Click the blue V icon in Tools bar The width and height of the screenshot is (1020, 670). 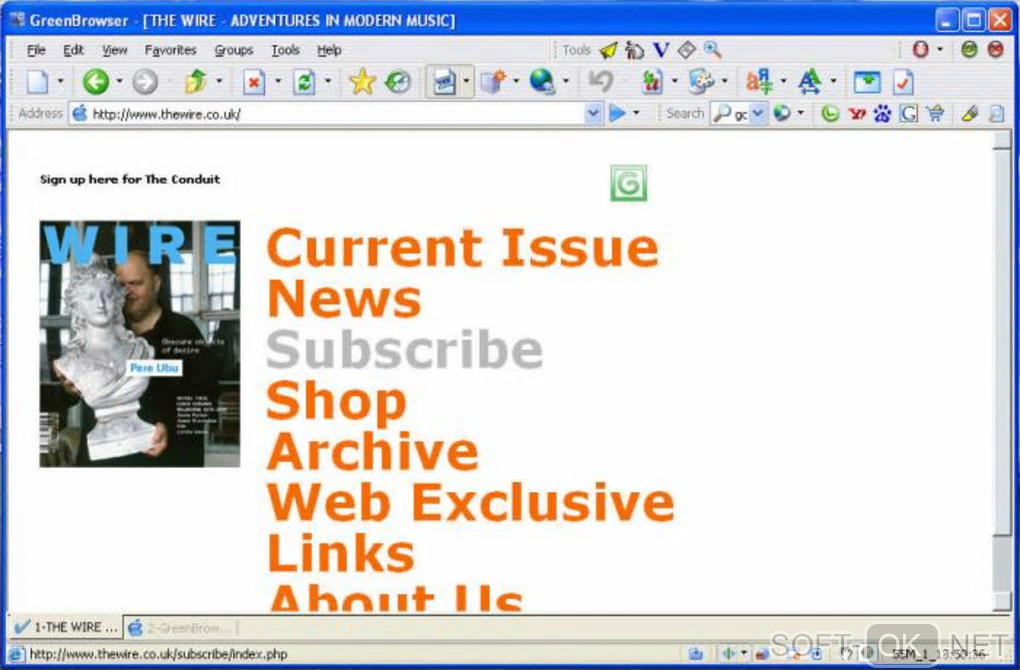pyautogui.click(x=661, y=50)
